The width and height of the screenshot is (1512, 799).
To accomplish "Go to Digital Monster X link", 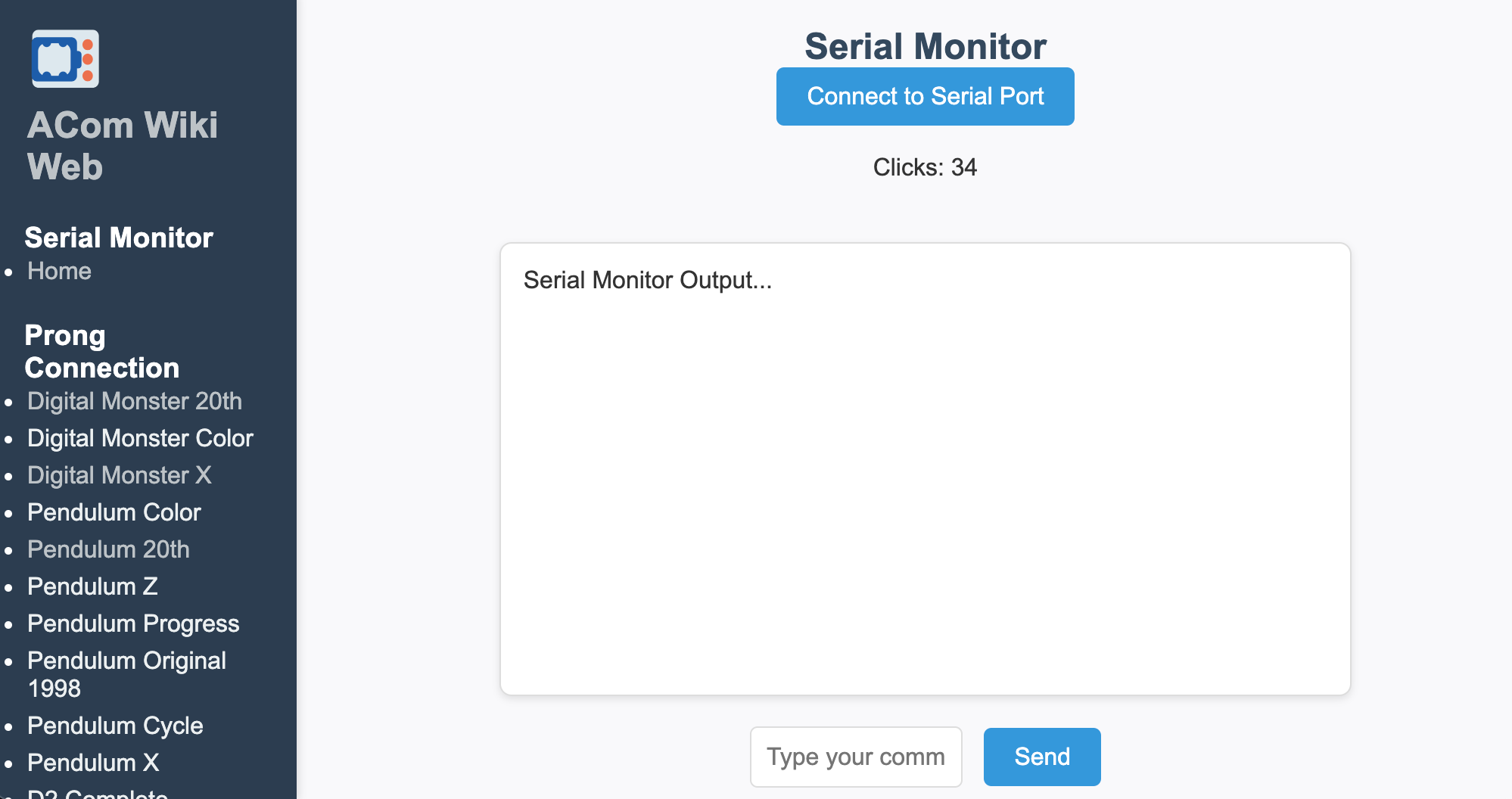I will pyautogui.click(x=120, y=475).
